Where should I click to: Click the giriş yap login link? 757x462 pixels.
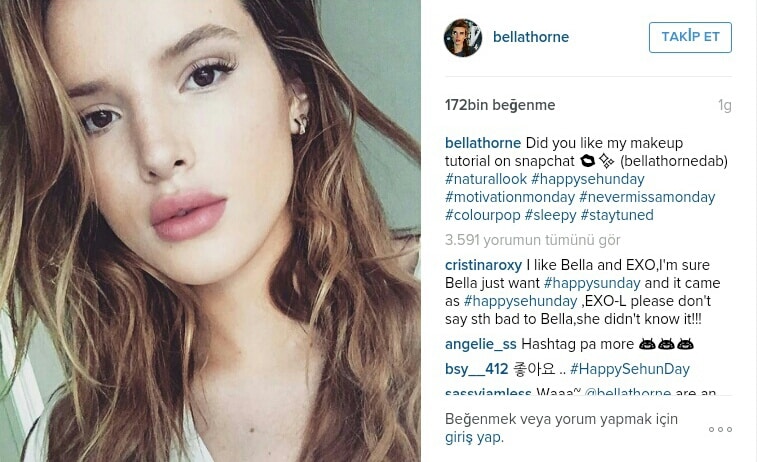474,437
